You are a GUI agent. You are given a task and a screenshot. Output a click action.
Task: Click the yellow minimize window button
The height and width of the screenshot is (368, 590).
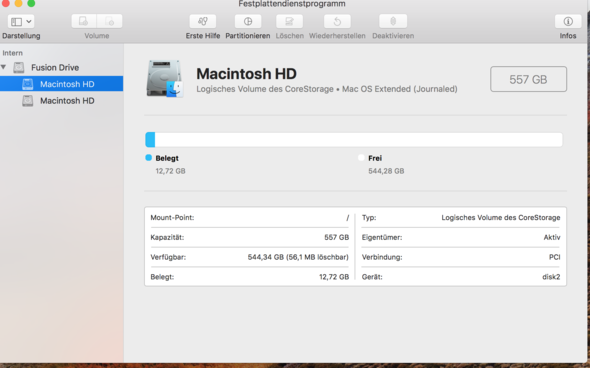[18, 3]
